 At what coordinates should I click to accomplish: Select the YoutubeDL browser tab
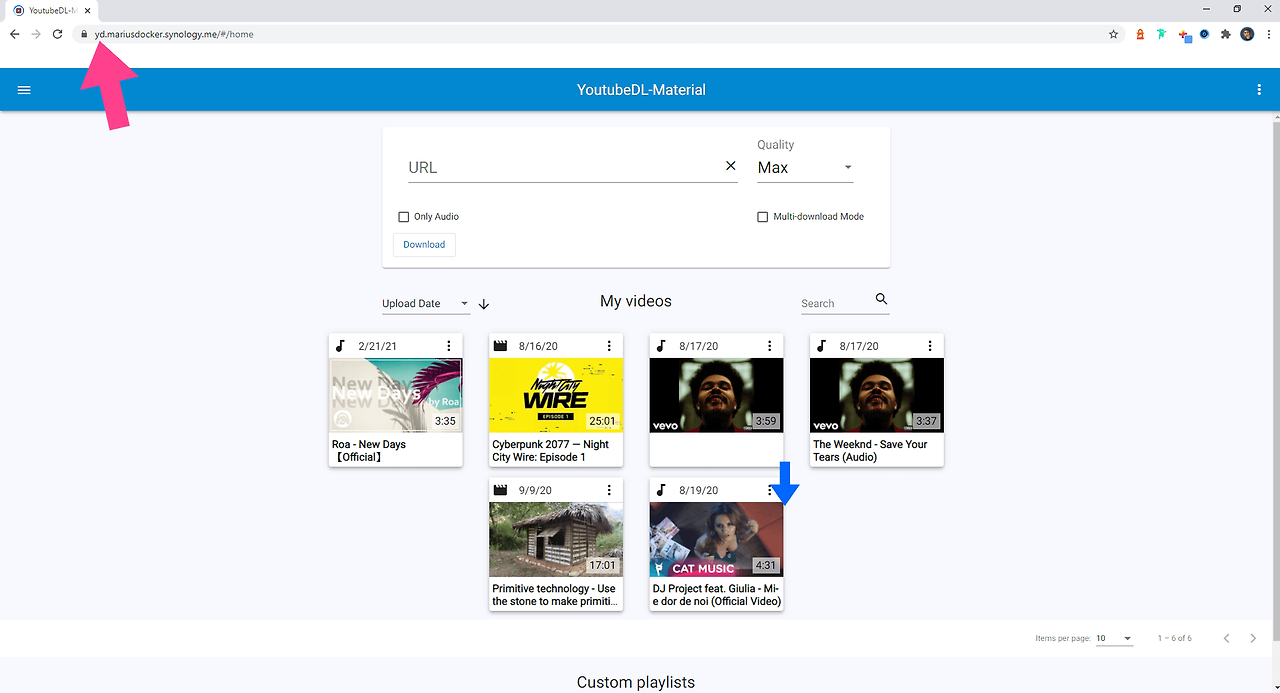coord(50,10)
